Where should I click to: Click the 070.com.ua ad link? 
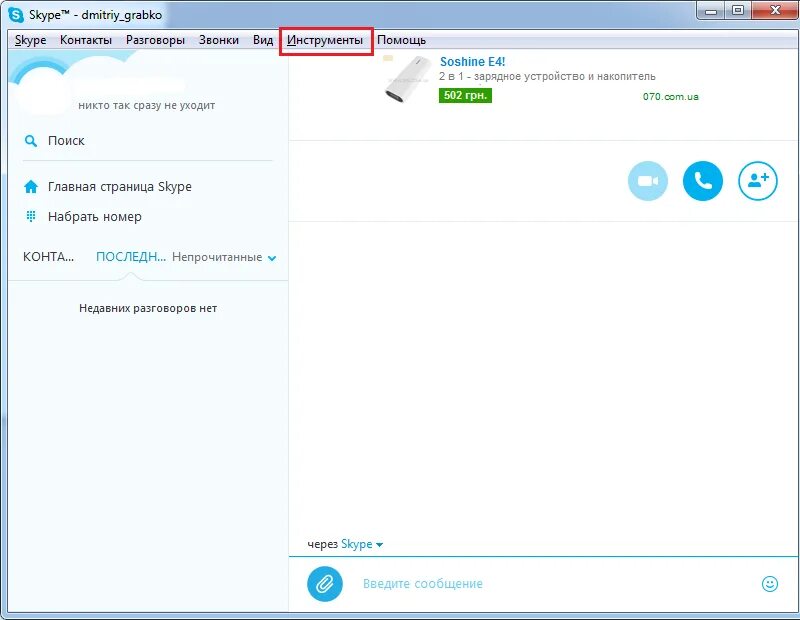click(670, 96)
